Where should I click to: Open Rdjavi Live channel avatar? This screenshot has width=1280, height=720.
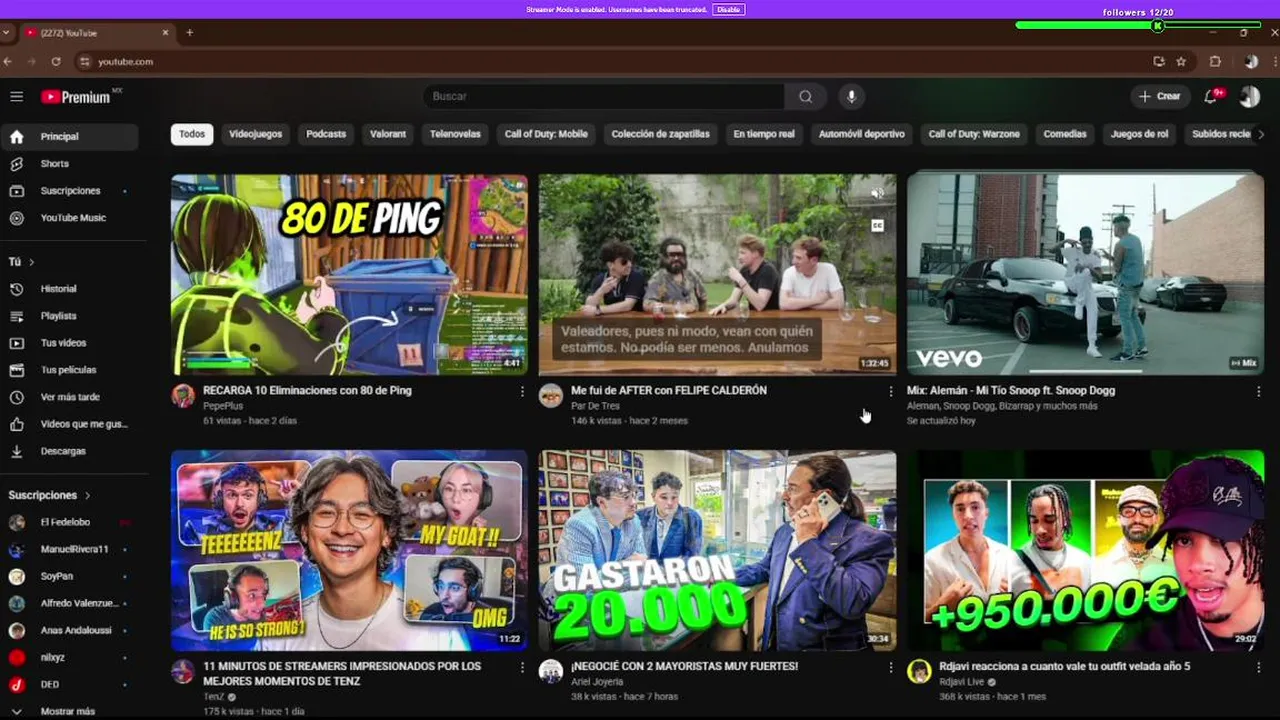pos(919,671)
